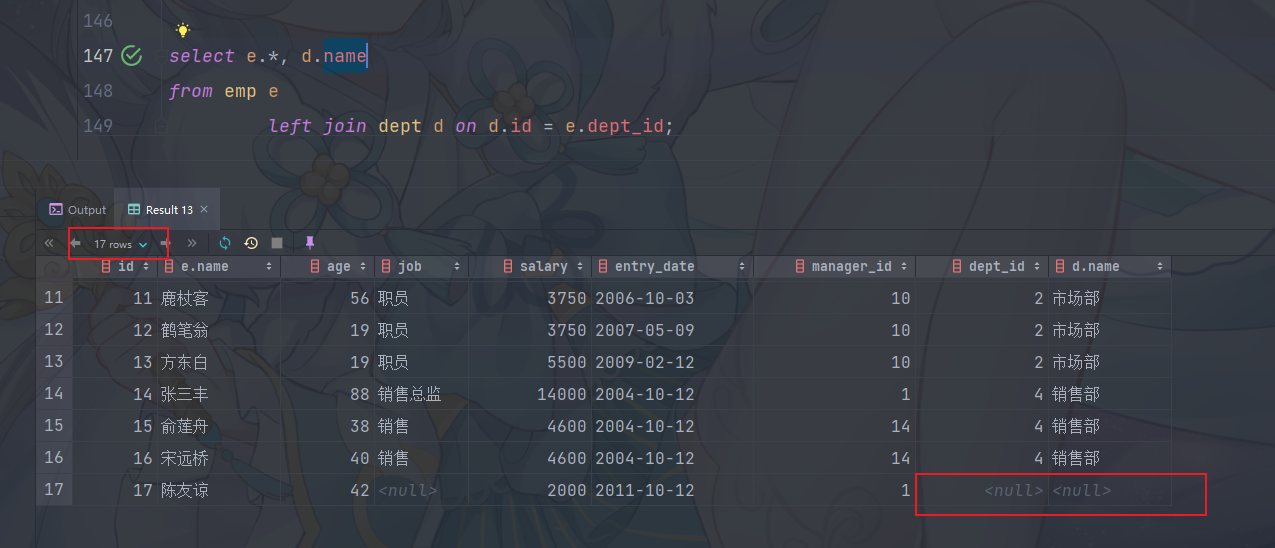Click the job cell 销售总监
The width and height of the screenshot is (1275, 548).
click(x=410, y=394)
